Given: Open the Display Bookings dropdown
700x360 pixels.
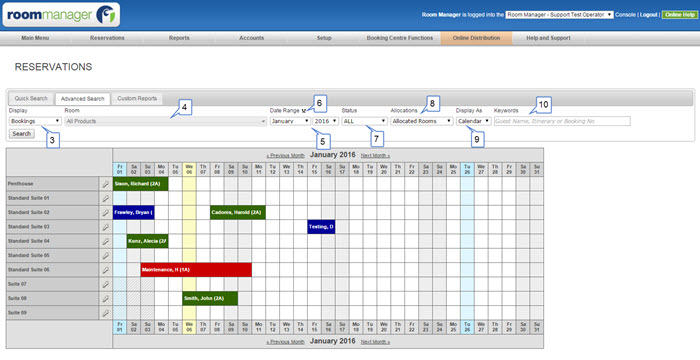Looking at the screenshot, I should click(x=35, y=121).
